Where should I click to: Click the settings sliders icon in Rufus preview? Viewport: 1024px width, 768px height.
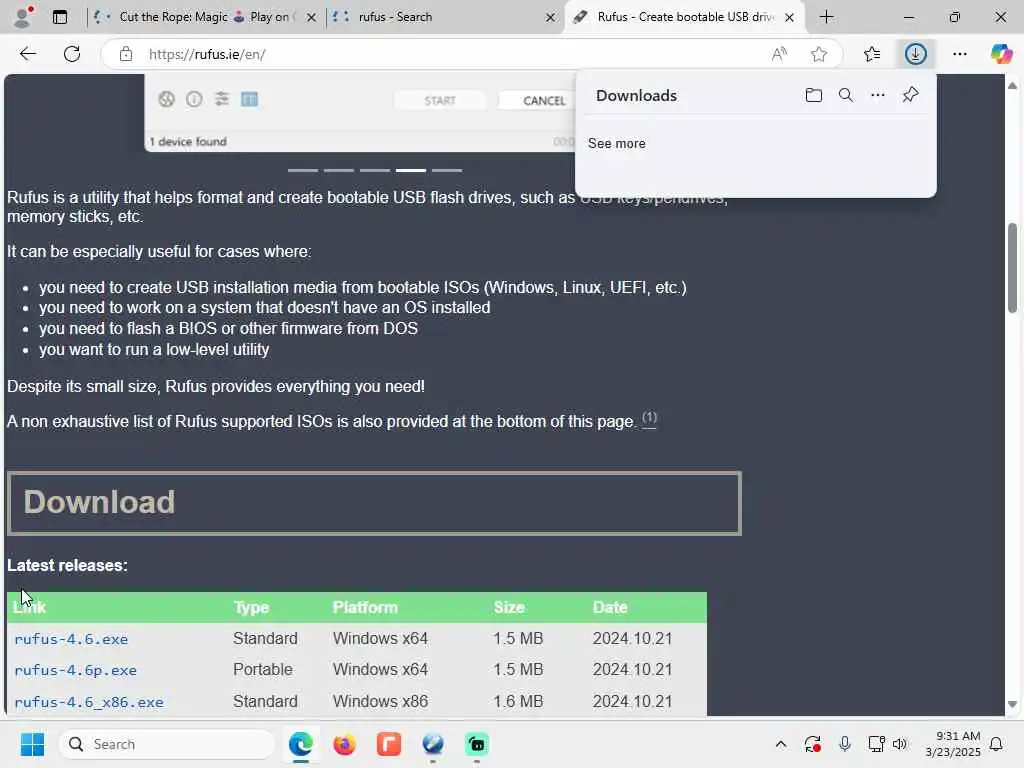pyautogui.click(x=222, y=99)
